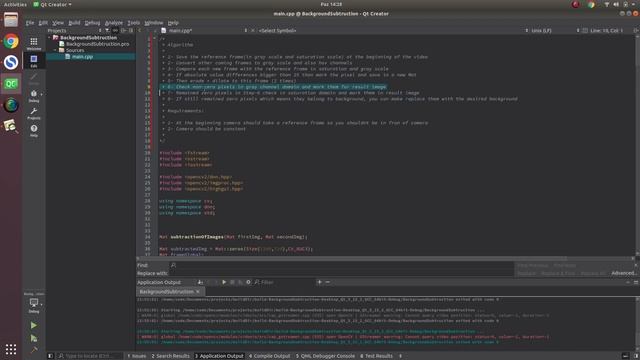Open the image viewer dock icon
The width and height of the screenshot is (640, 360).
[11, 126]
